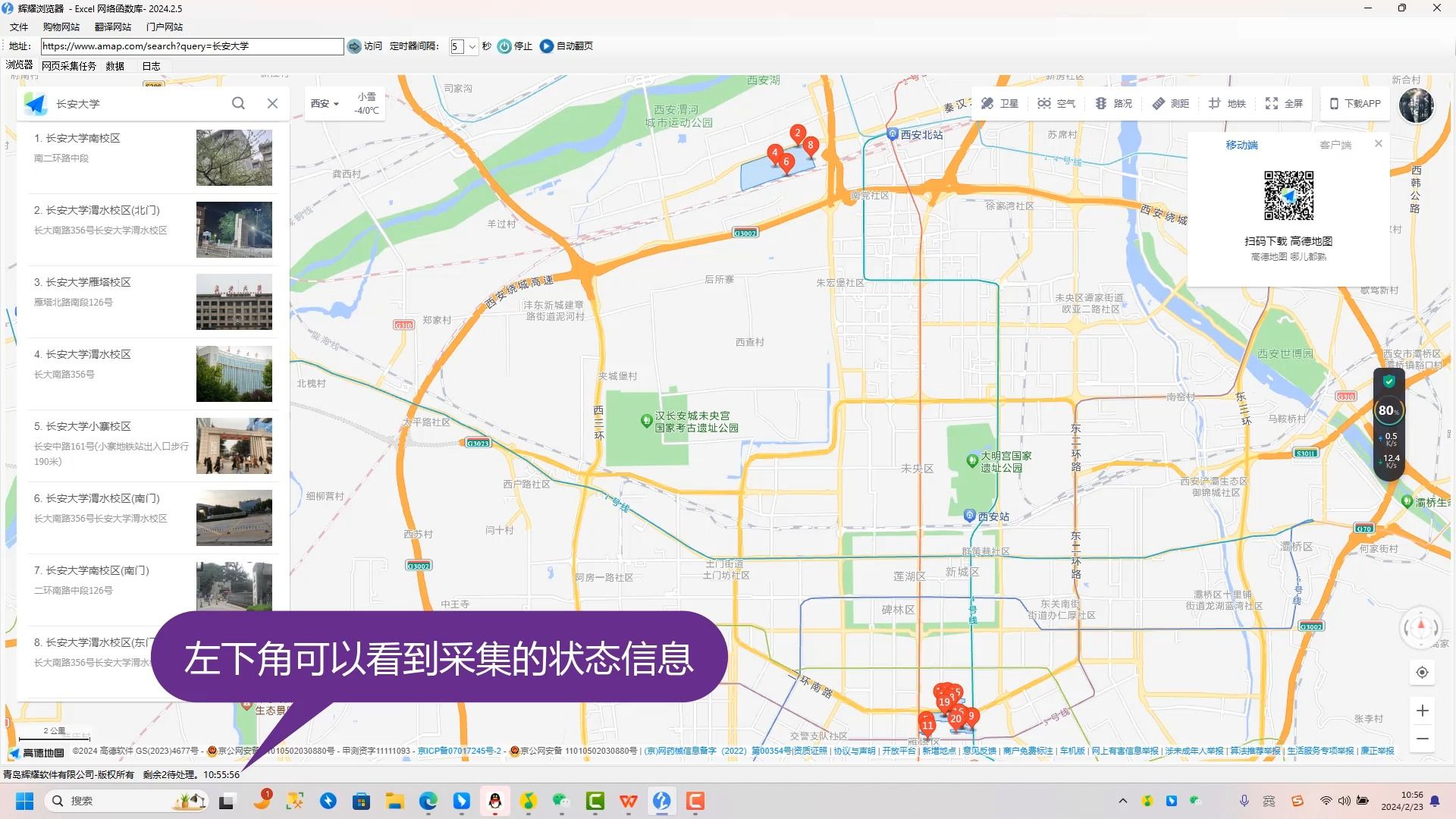Toggle the 路况 traffic layer
Image resolution: width=1456 pixels, height=819 pixels.
tap(1113, 103)
